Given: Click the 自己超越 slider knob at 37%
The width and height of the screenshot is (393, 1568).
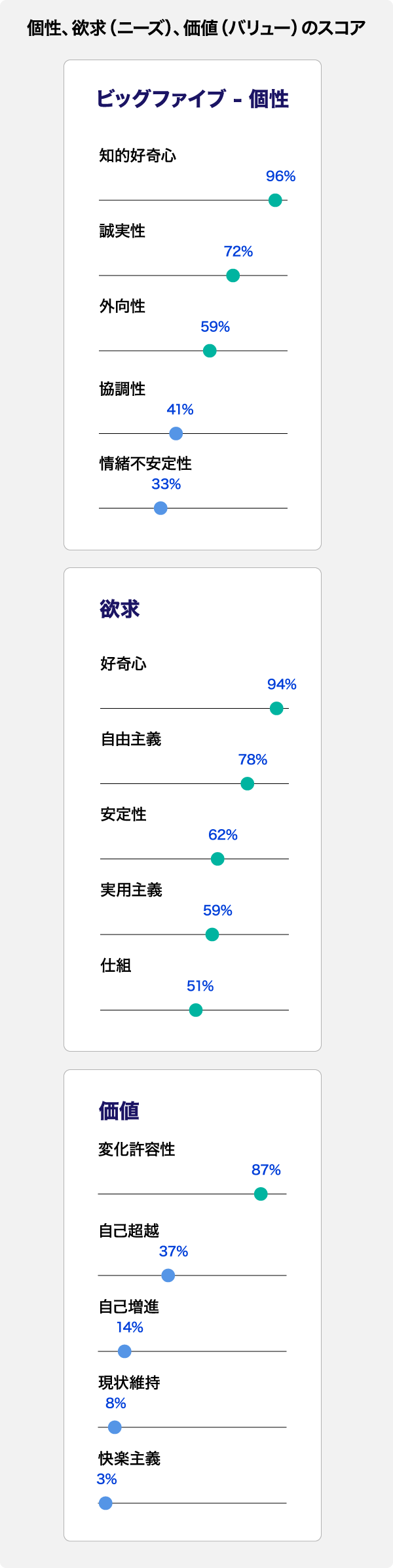Looking at the screenshot, I should pyautogui.click(x=168, y=1275).
